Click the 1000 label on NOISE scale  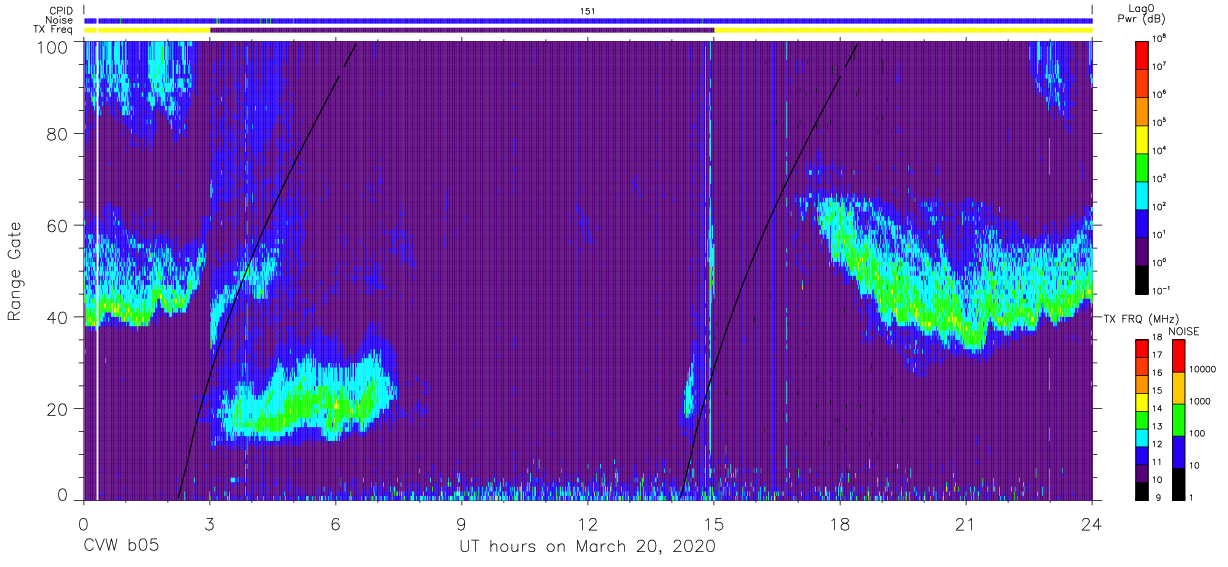pos(1199,401)
